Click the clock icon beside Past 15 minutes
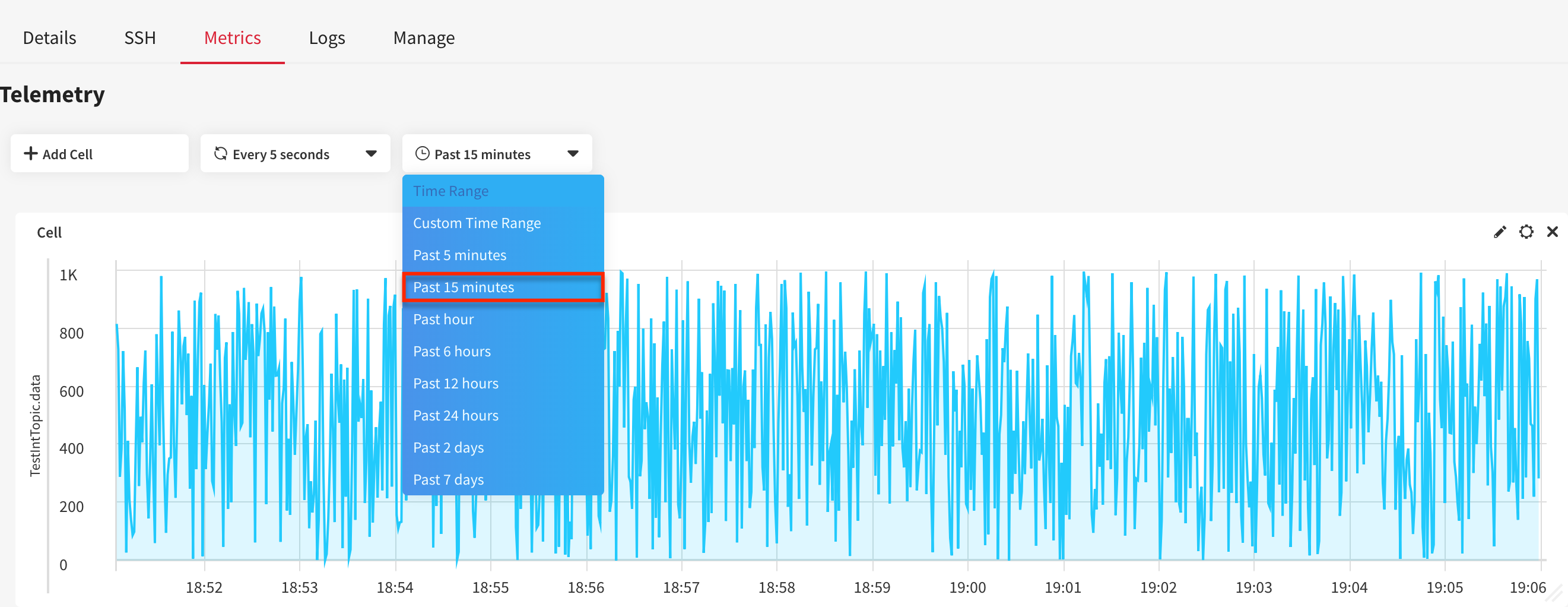Viewport: 1568px width, 607px height. [x=423, y=154]
